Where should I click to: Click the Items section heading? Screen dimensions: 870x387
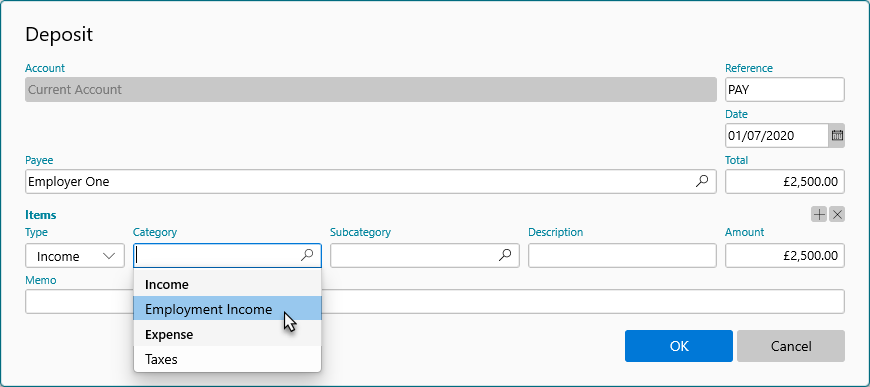[x=41, y=215]
